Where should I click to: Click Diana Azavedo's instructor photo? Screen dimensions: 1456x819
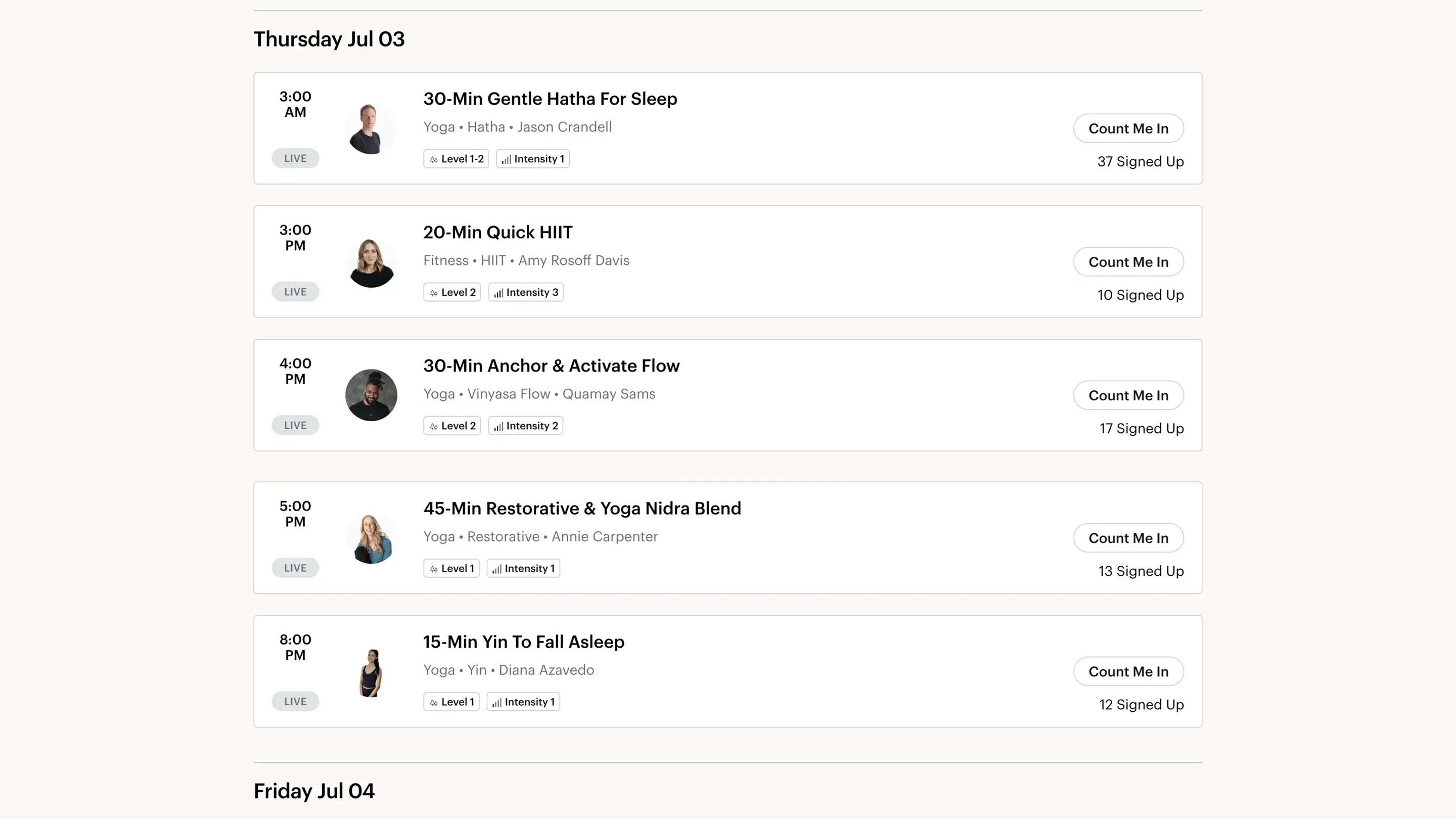click(x=371, y=671)
